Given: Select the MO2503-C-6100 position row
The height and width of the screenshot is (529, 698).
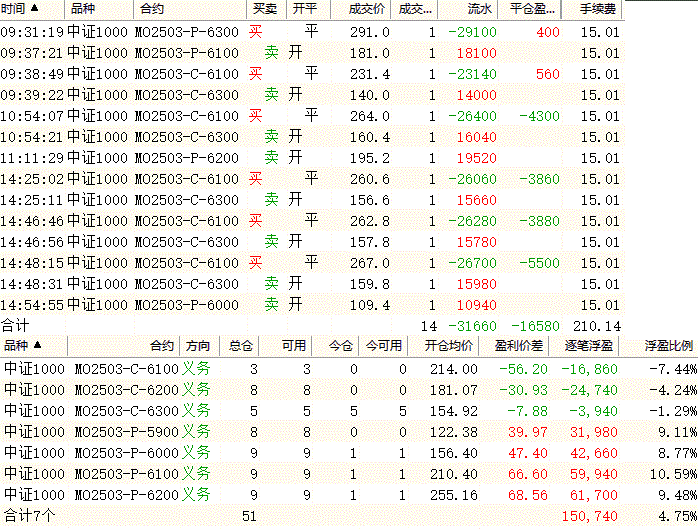Looking at the screenshot, I should (x=349, y=369).
